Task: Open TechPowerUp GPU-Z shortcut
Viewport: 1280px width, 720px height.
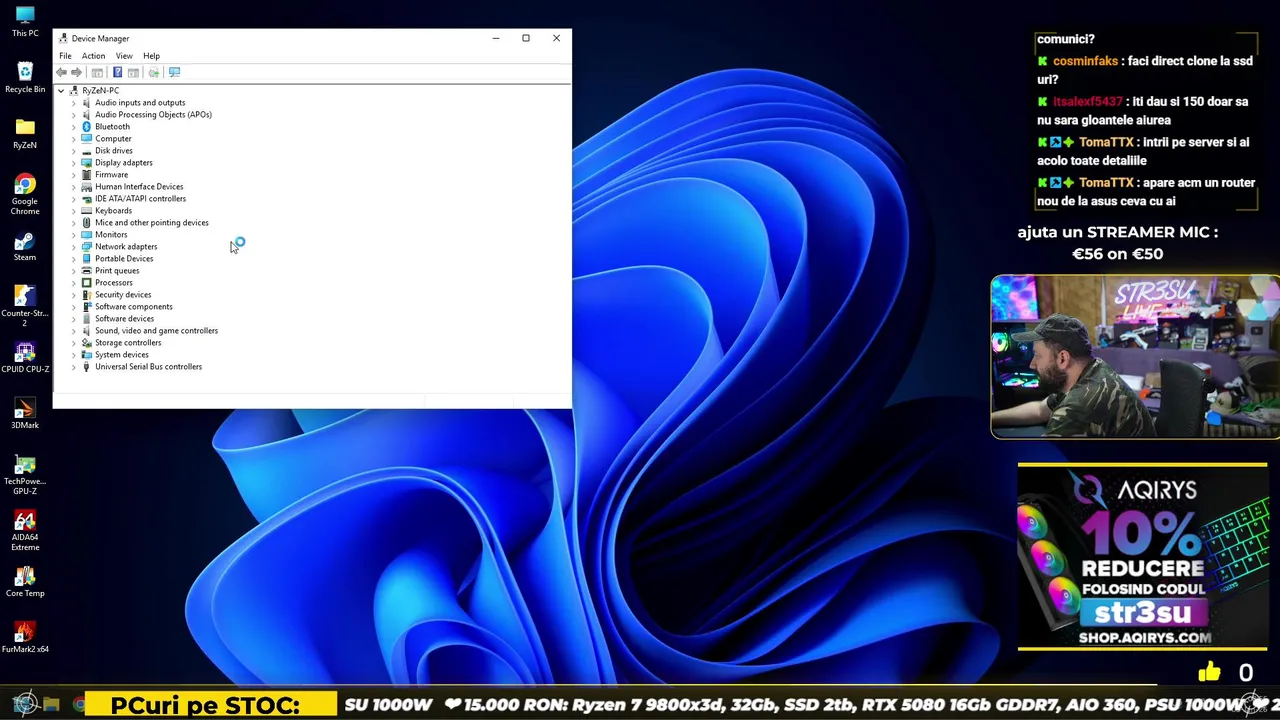Action: click(x=25, y=474)
